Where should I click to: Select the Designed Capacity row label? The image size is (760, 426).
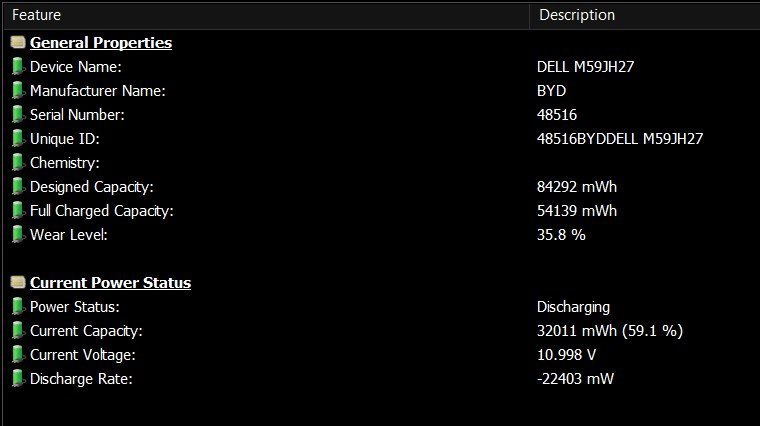tap(92, 187)
